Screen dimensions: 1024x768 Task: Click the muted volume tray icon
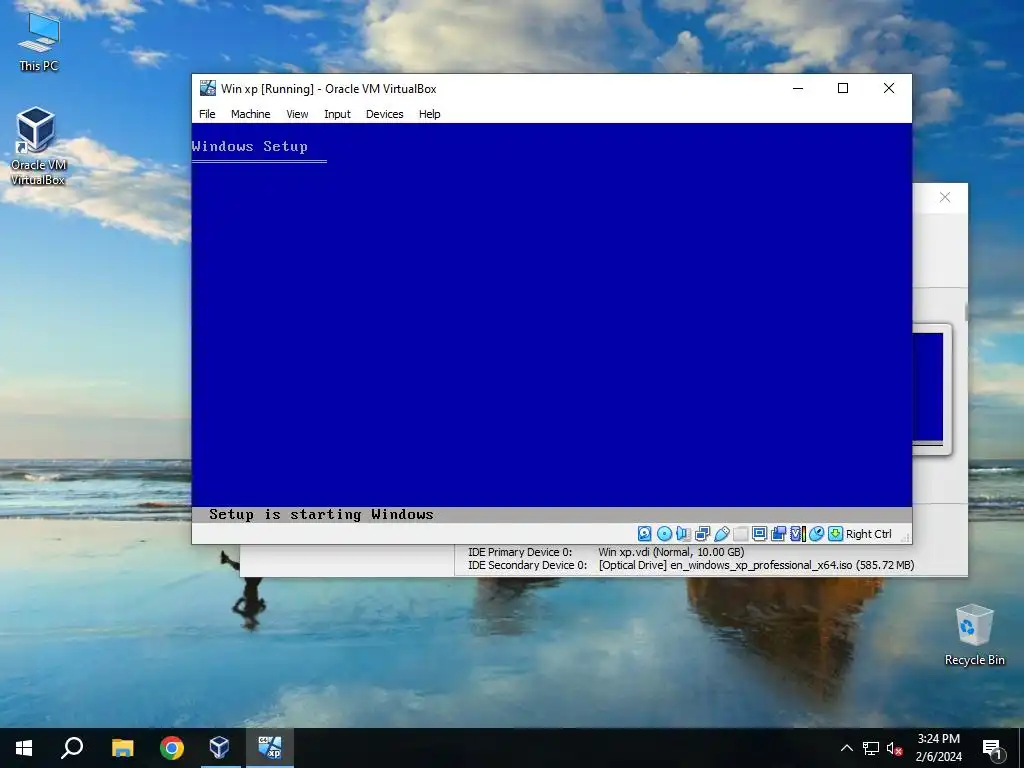click(x=894, y=748)
